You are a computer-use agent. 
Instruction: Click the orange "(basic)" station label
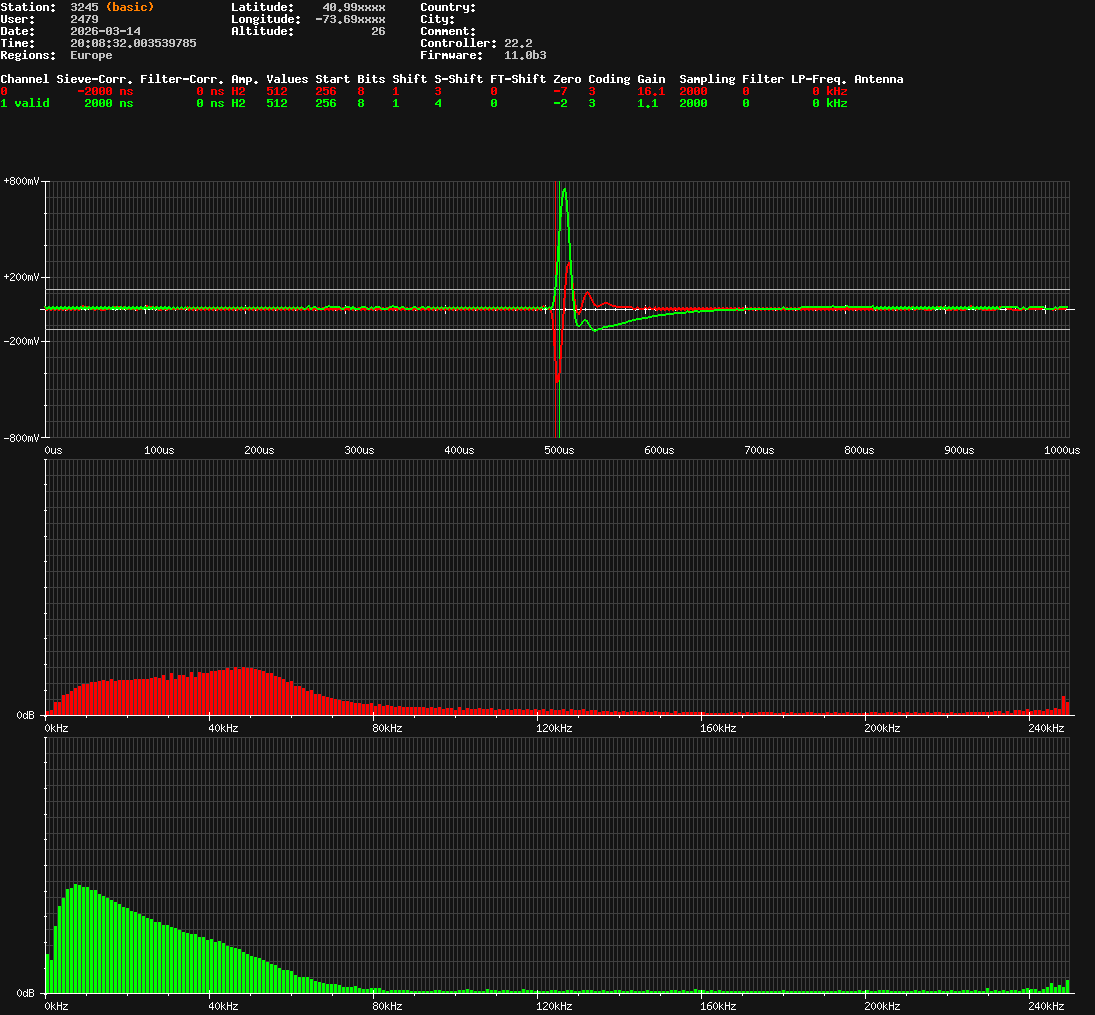click(130, 7)
